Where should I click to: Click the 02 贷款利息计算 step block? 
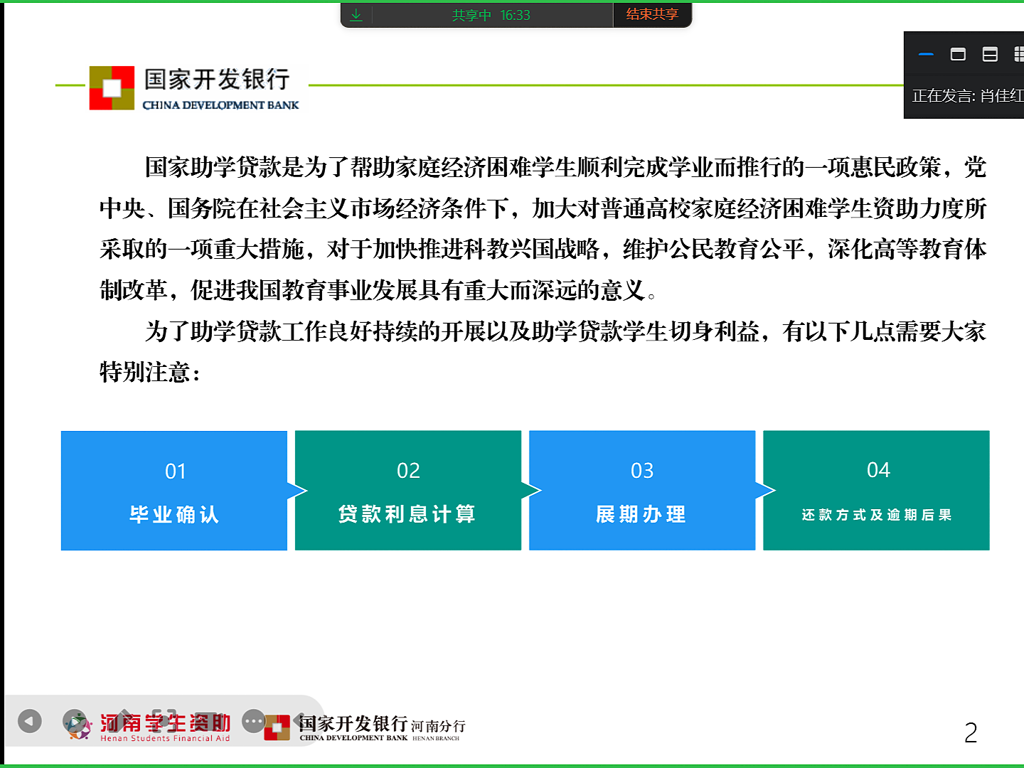(408, 490)
